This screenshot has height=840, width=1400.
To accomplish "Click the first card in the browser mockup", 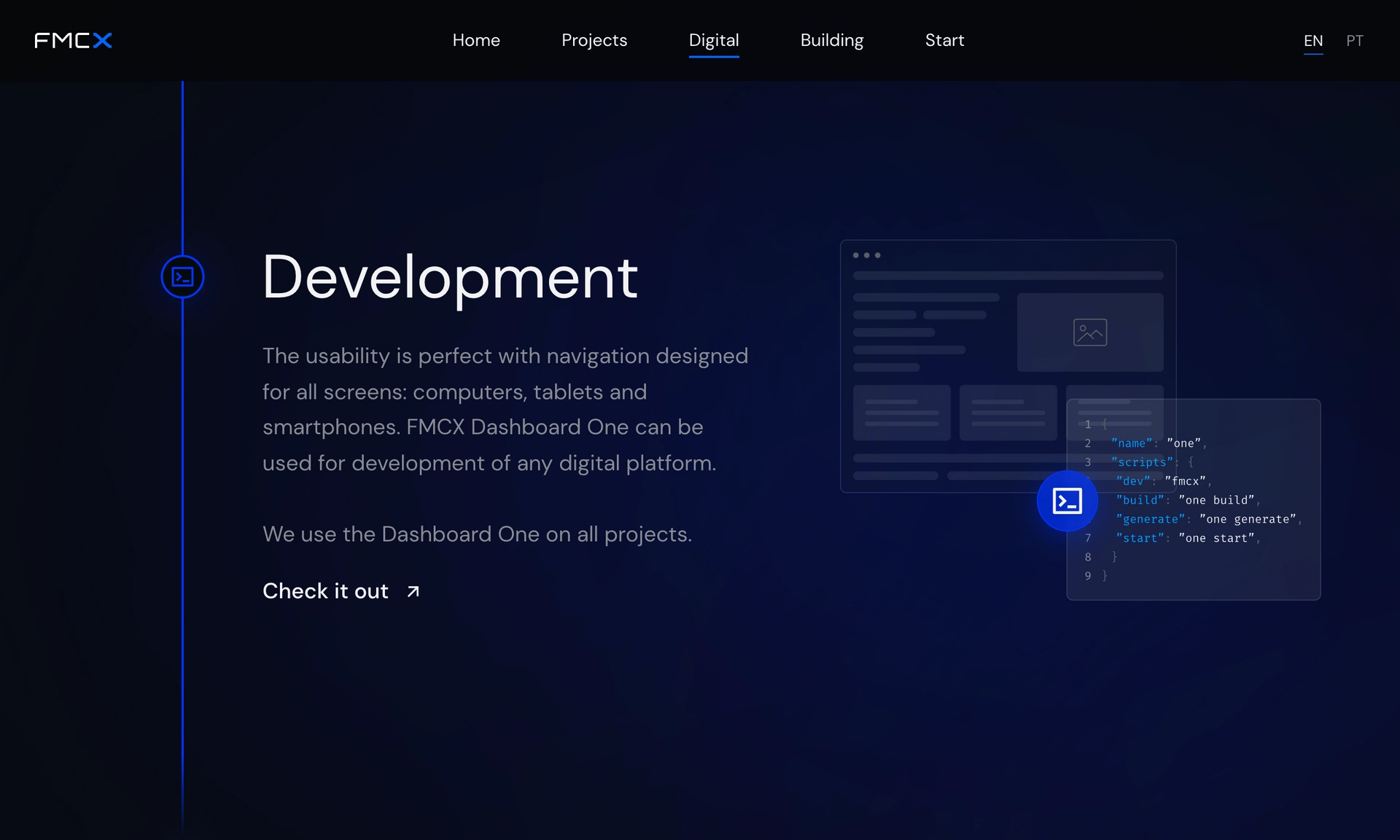I will [902, 413].
